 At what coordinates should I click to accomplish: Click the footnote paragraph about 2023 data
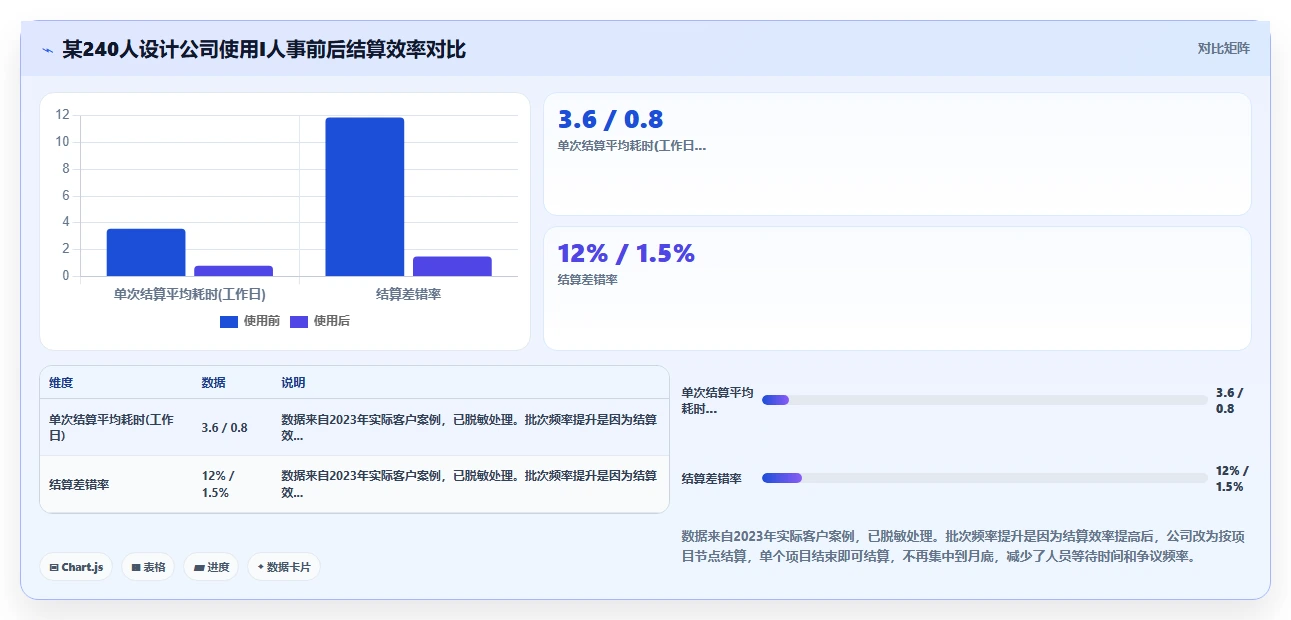963,546
